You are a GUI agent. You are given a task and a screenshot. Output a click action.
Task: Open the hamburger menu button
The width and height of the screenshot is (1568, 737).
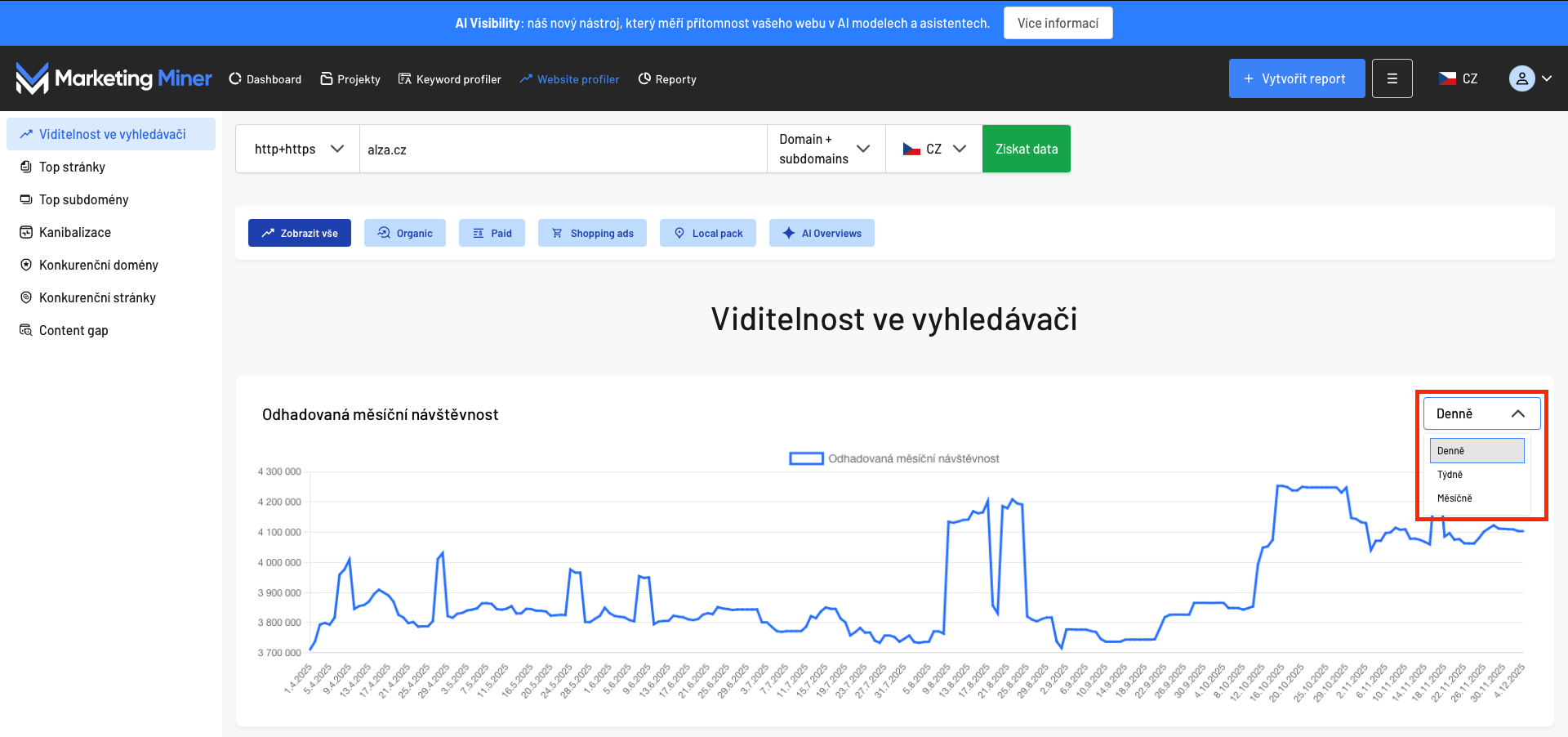click(1392, 78)
